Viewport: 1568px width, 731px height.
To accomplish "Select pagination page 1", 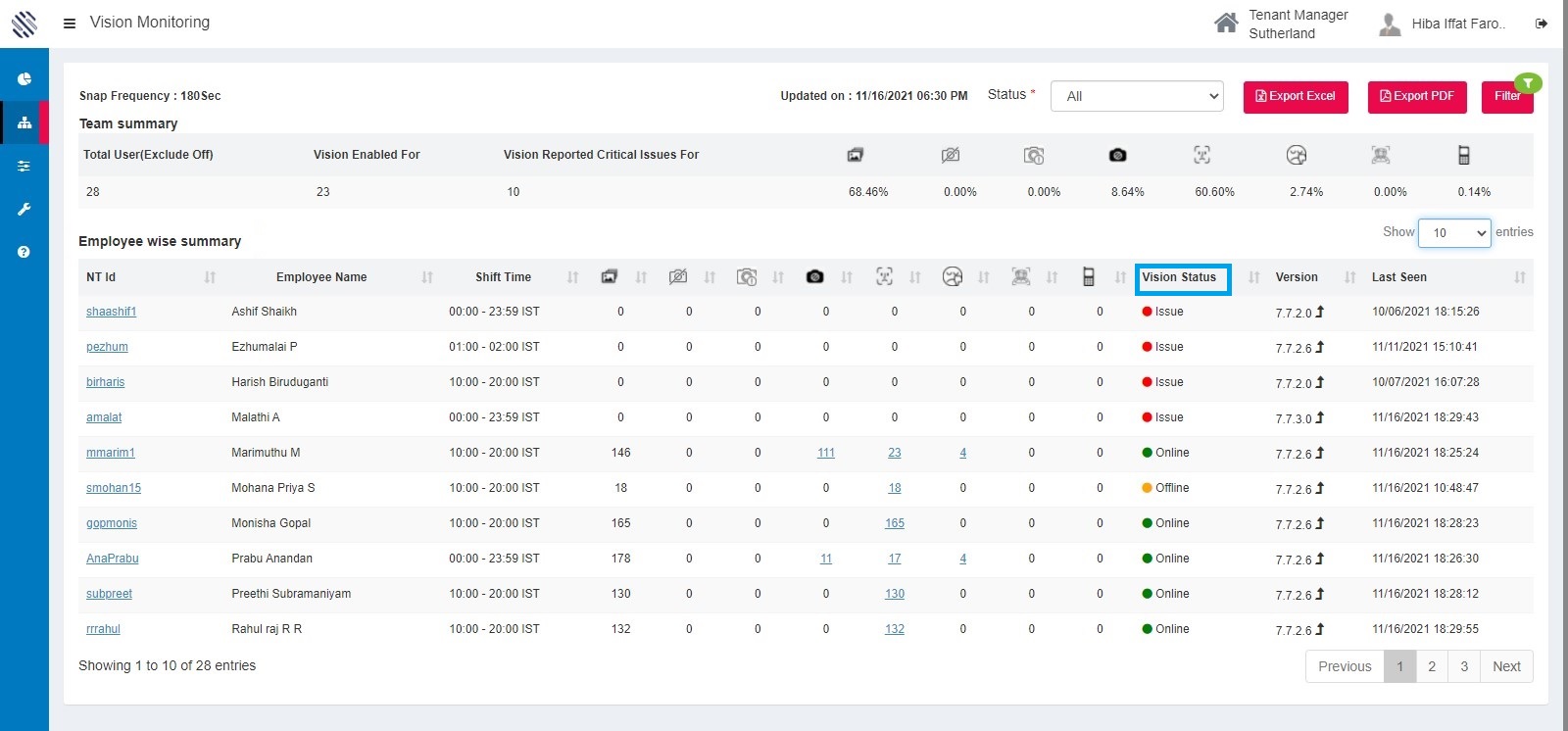I will [1400, 666].
